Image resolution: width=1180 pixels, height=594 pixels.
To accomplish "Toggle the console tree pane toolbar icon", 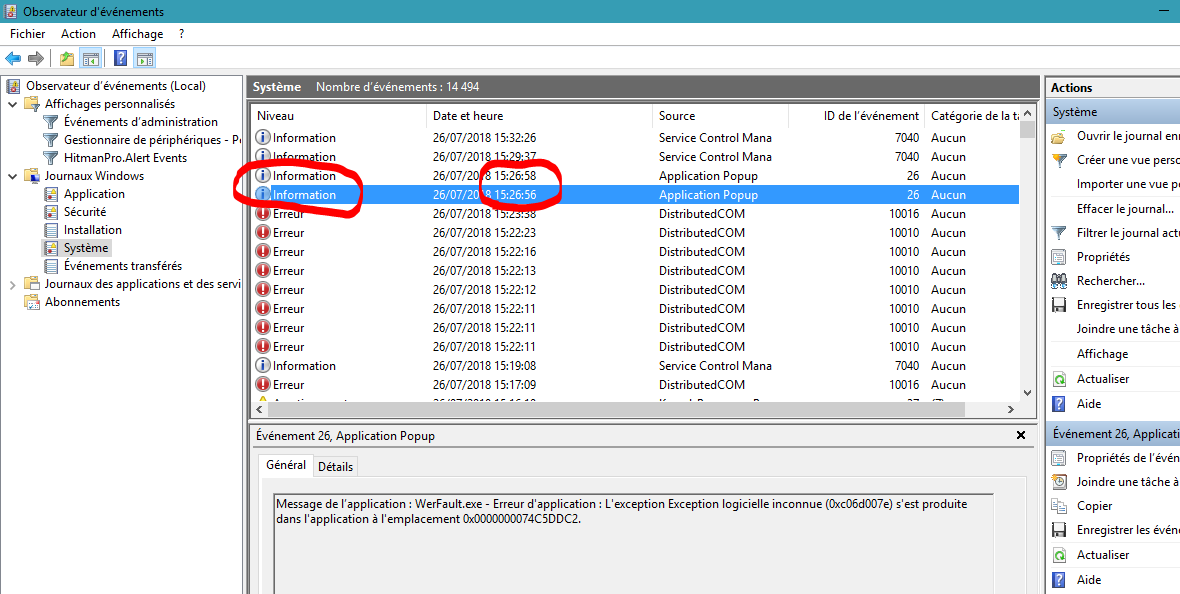I will point(91,58).
